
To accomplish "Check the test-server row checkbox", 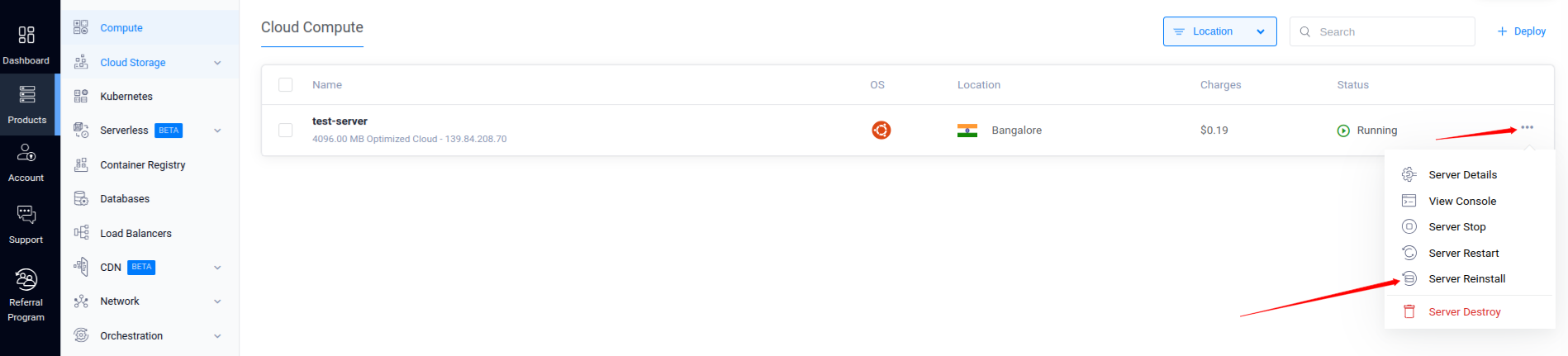I will pos(286,131).
